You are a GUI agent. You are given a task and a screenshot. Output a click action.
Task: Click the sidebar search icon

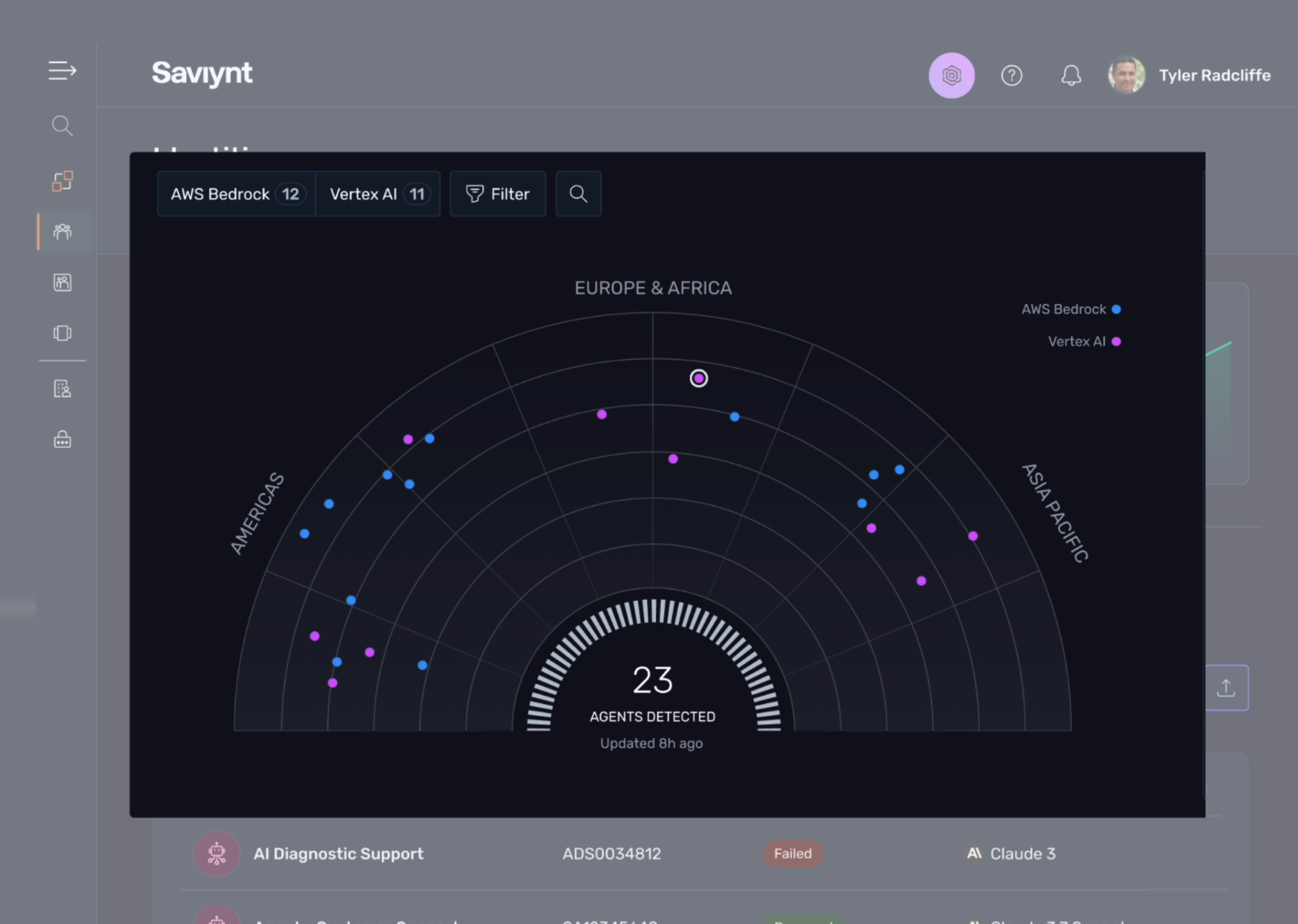tap(62, 125)
